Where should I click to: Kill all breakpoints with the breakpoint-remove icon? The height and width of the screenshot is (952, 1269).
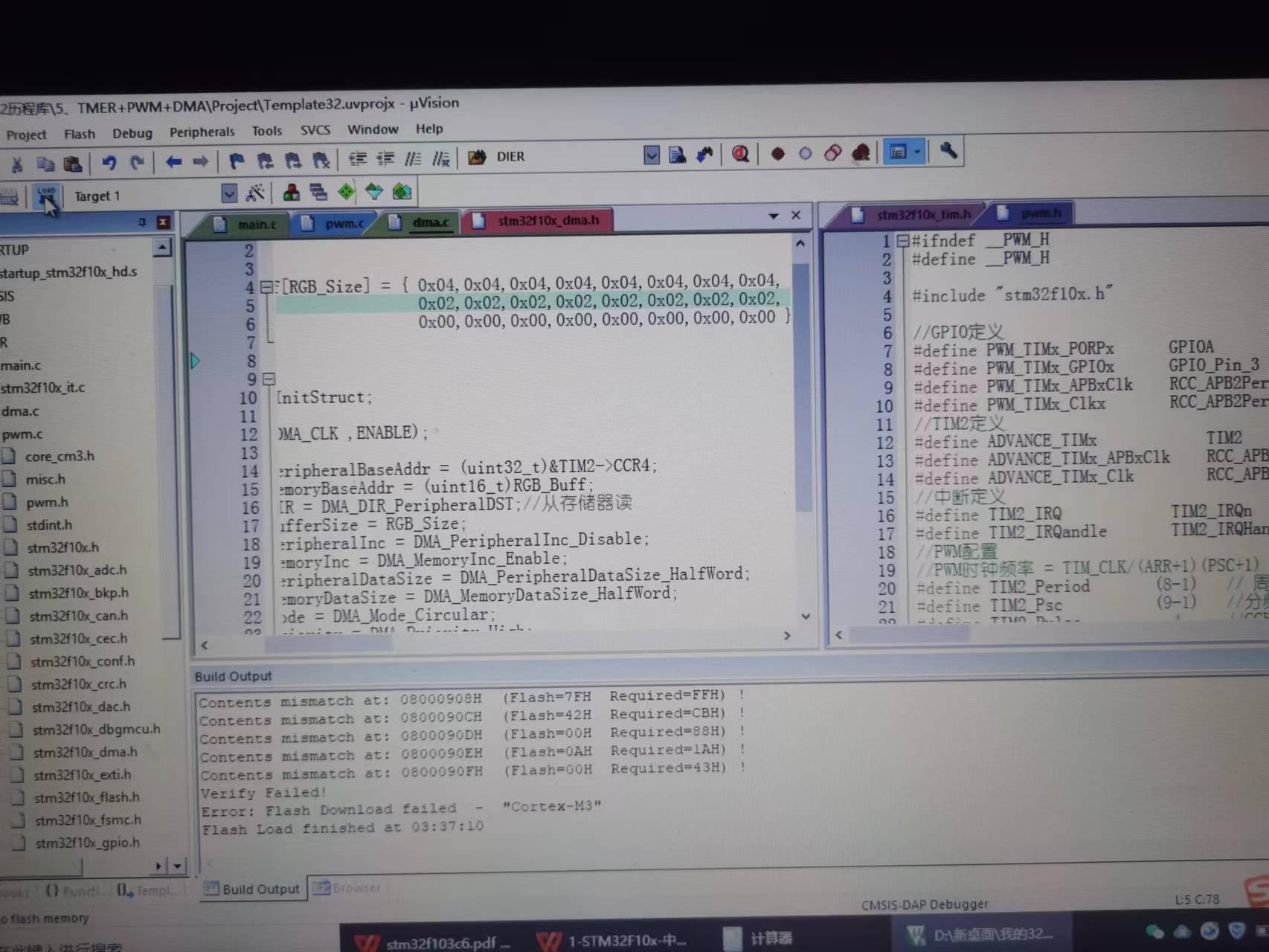pyautogui.click(x=861, y=153)
